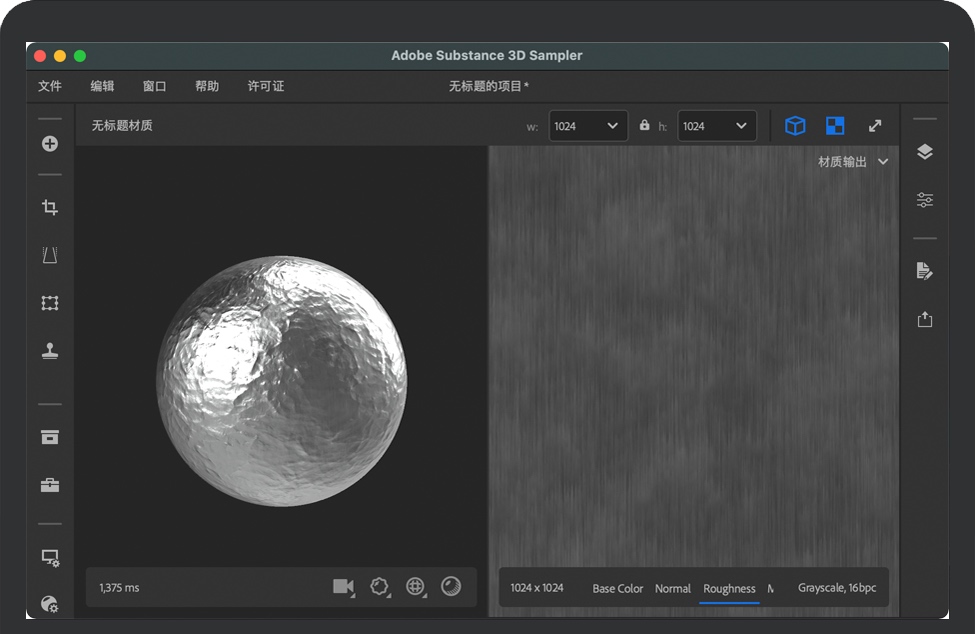Open the camera settings in viewport
Image resolution: width=975 pixels, height=634 pixels.
point(343,587)
